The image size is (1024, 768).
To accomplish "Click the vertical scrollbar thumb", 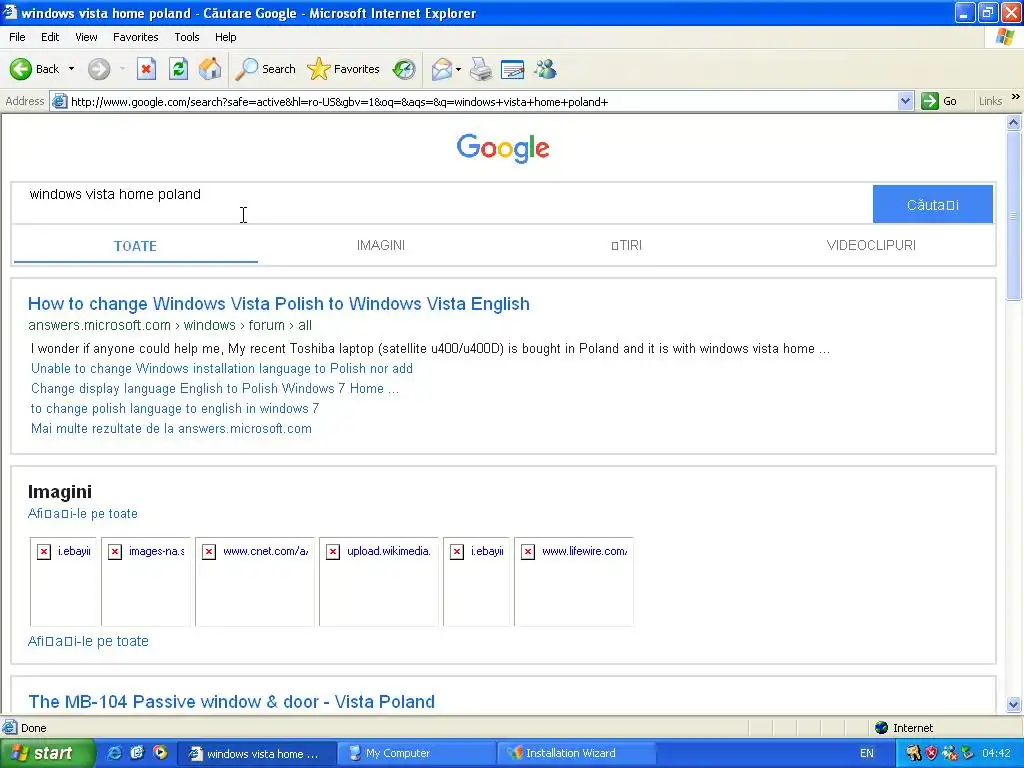I will point(1014,216).
